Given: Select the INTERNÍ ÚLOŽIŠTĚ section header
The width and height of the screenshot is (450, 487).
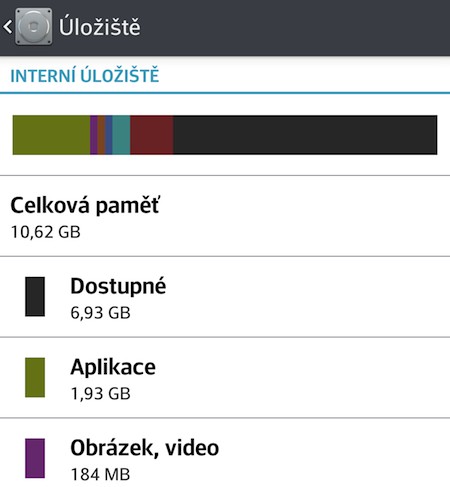Looking at the screenshot, I should (x=85, y=76).
